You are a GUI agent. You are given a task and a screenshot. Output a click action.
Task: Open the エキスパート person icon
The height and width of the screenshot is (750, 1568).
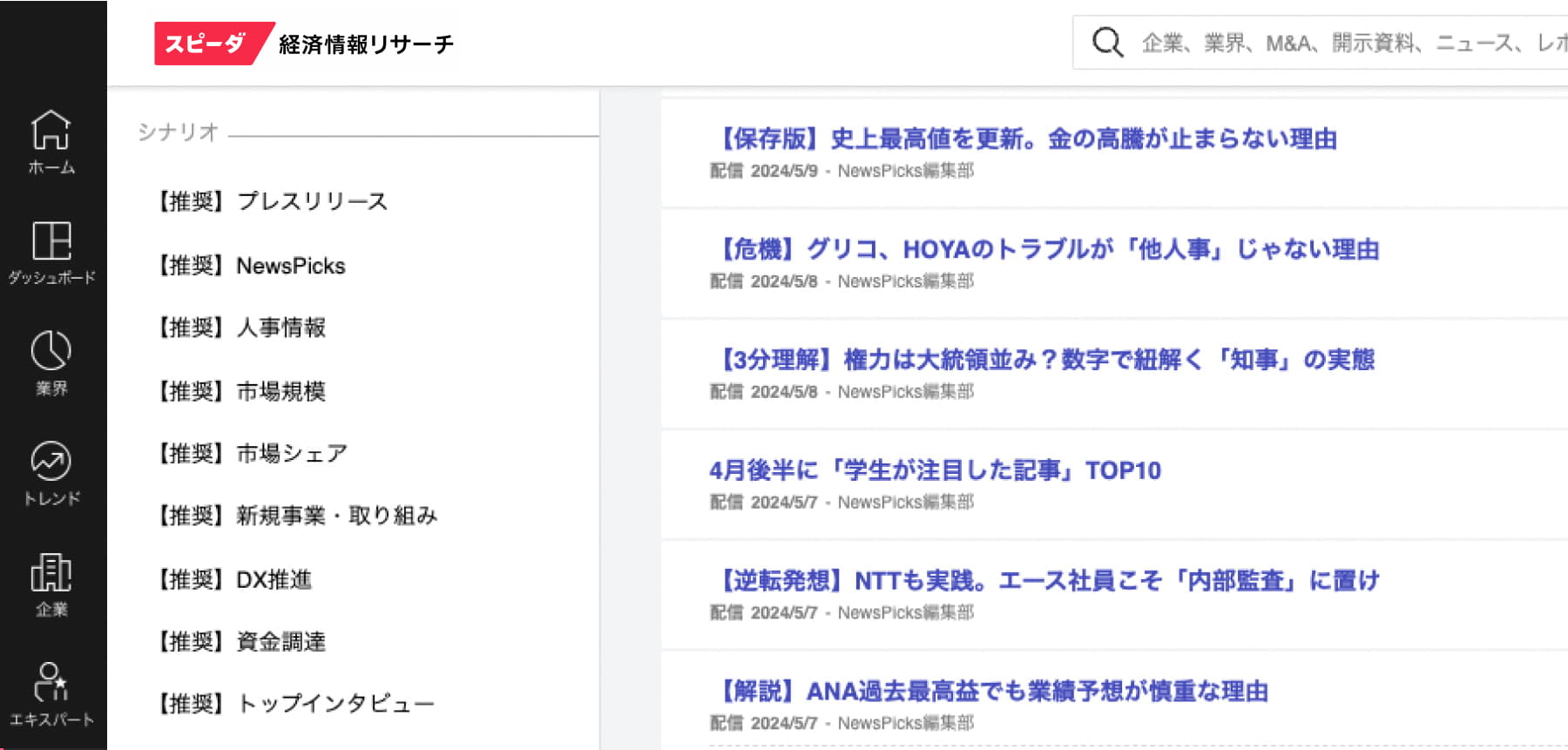51,695
